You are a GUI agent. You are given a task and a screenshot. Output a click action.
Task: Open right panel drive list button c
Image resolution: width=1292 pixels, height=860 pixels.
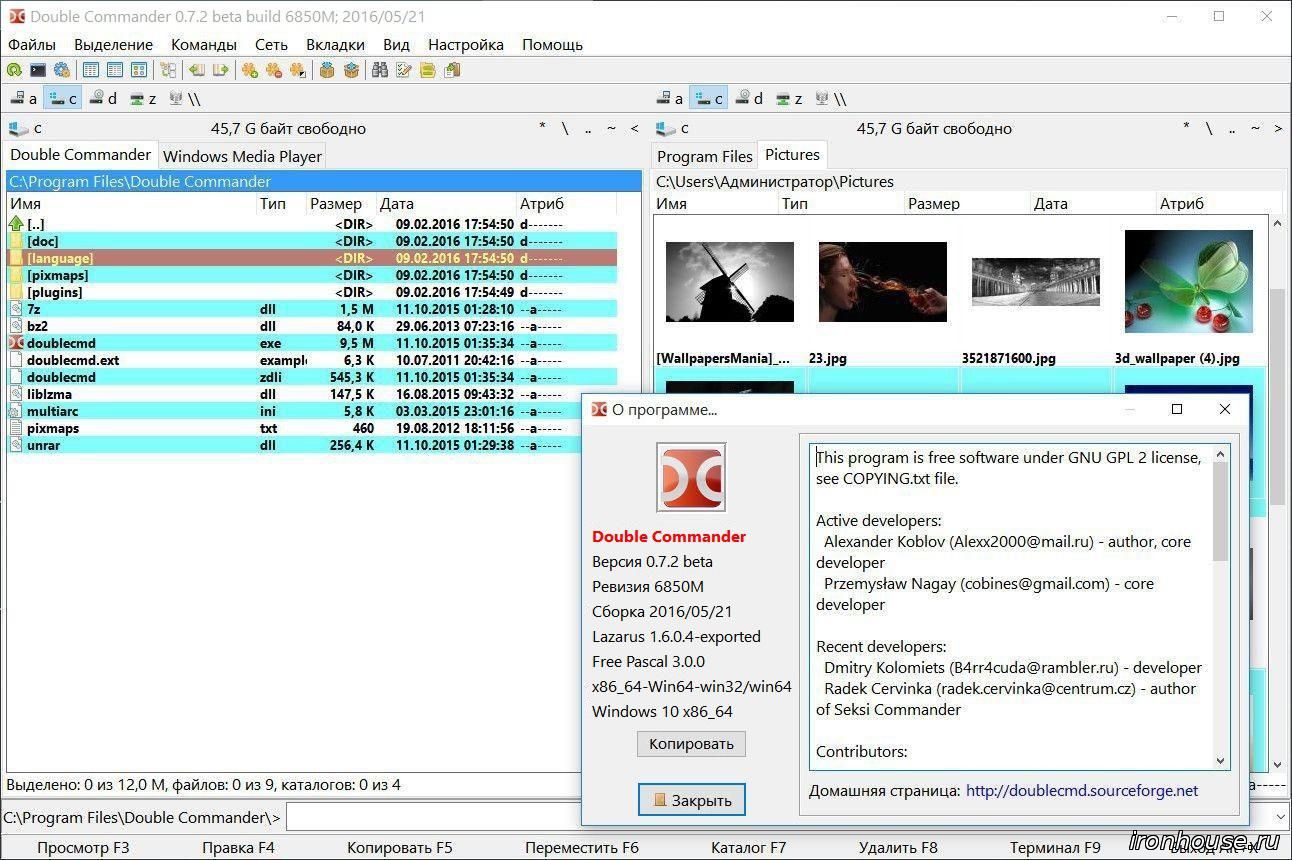point(672,128)
